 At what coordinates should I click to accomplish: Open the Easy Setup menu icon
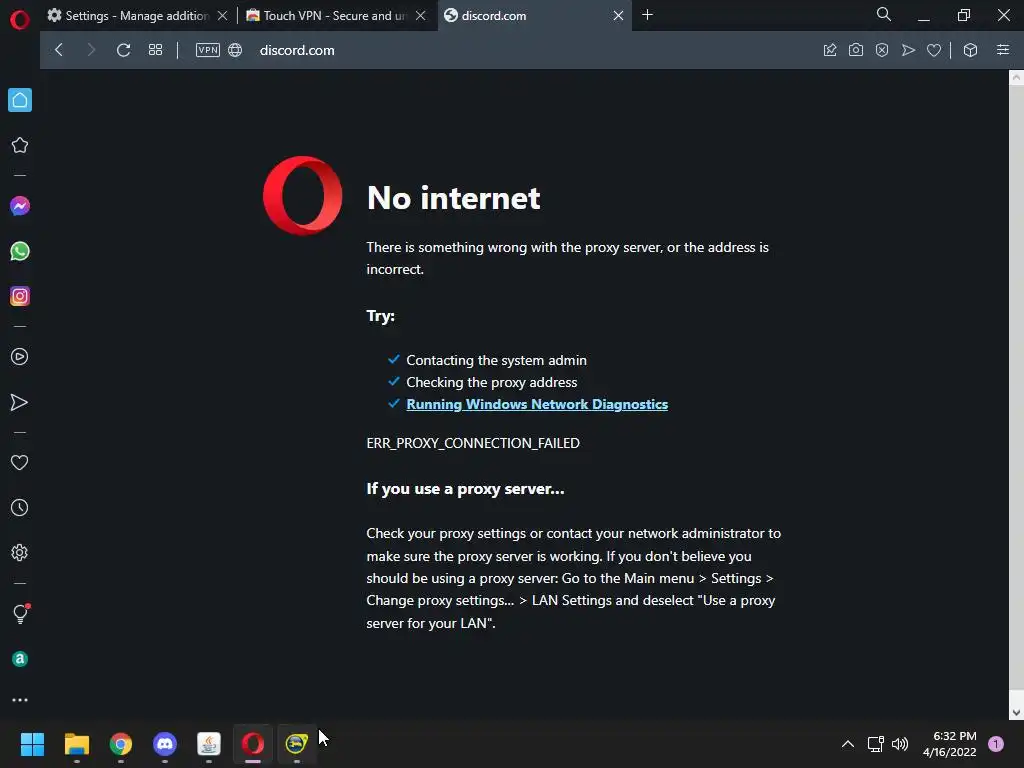[1003, 50]
